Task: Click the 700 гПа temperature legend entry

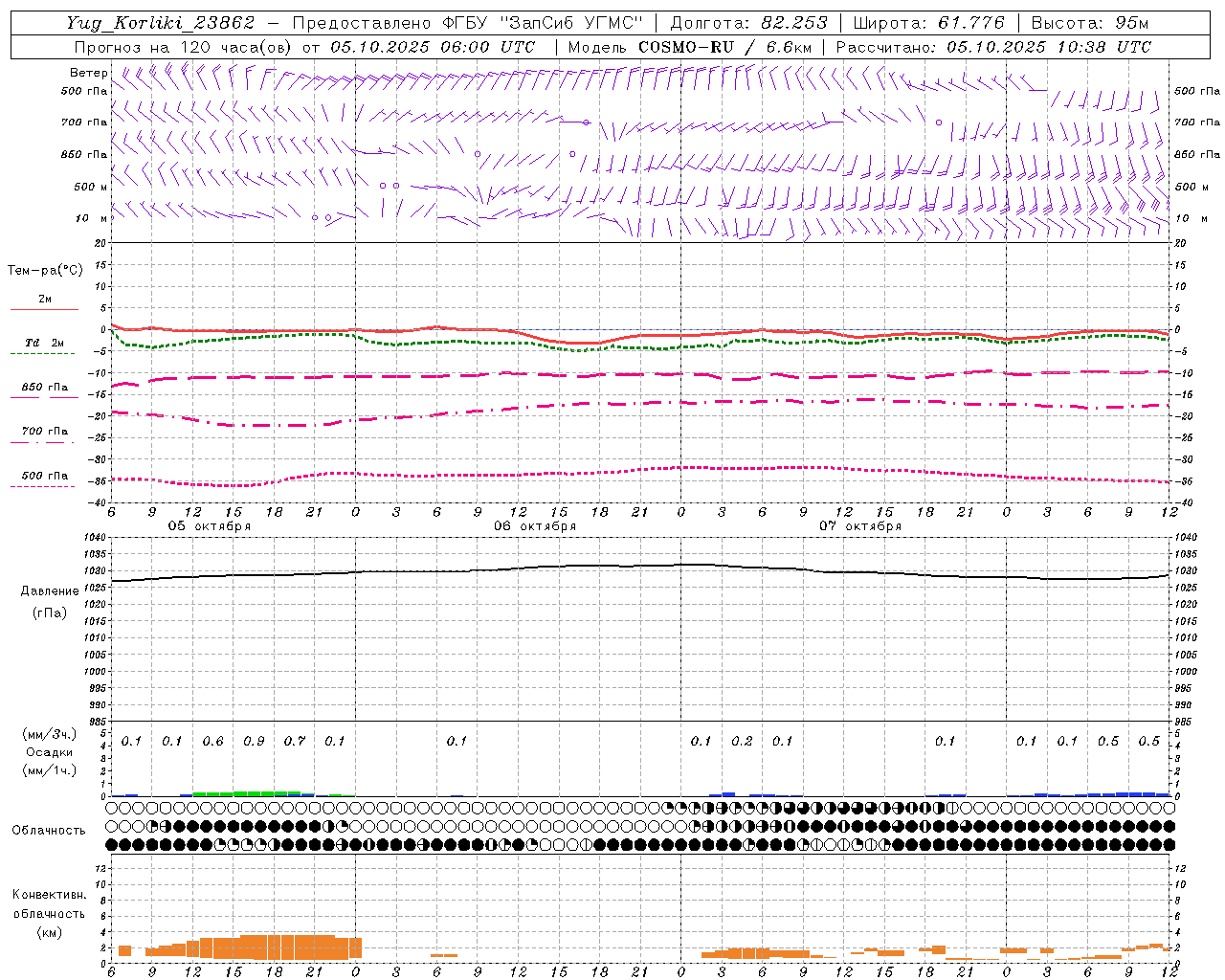Action: point(45,432)
